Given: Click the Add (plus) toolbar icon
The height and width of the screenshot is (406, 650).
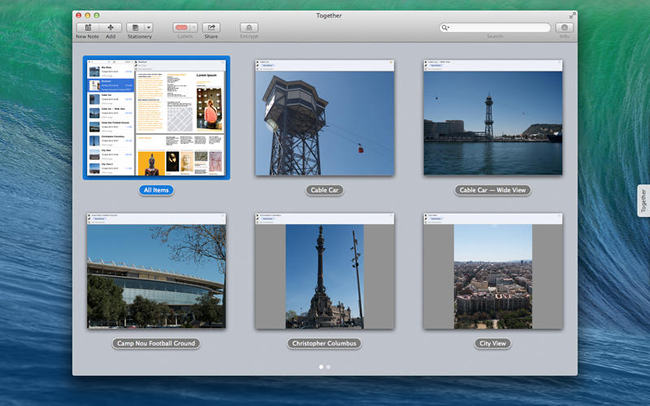Looking at the screenshot, I should click(x=110, y=27).
